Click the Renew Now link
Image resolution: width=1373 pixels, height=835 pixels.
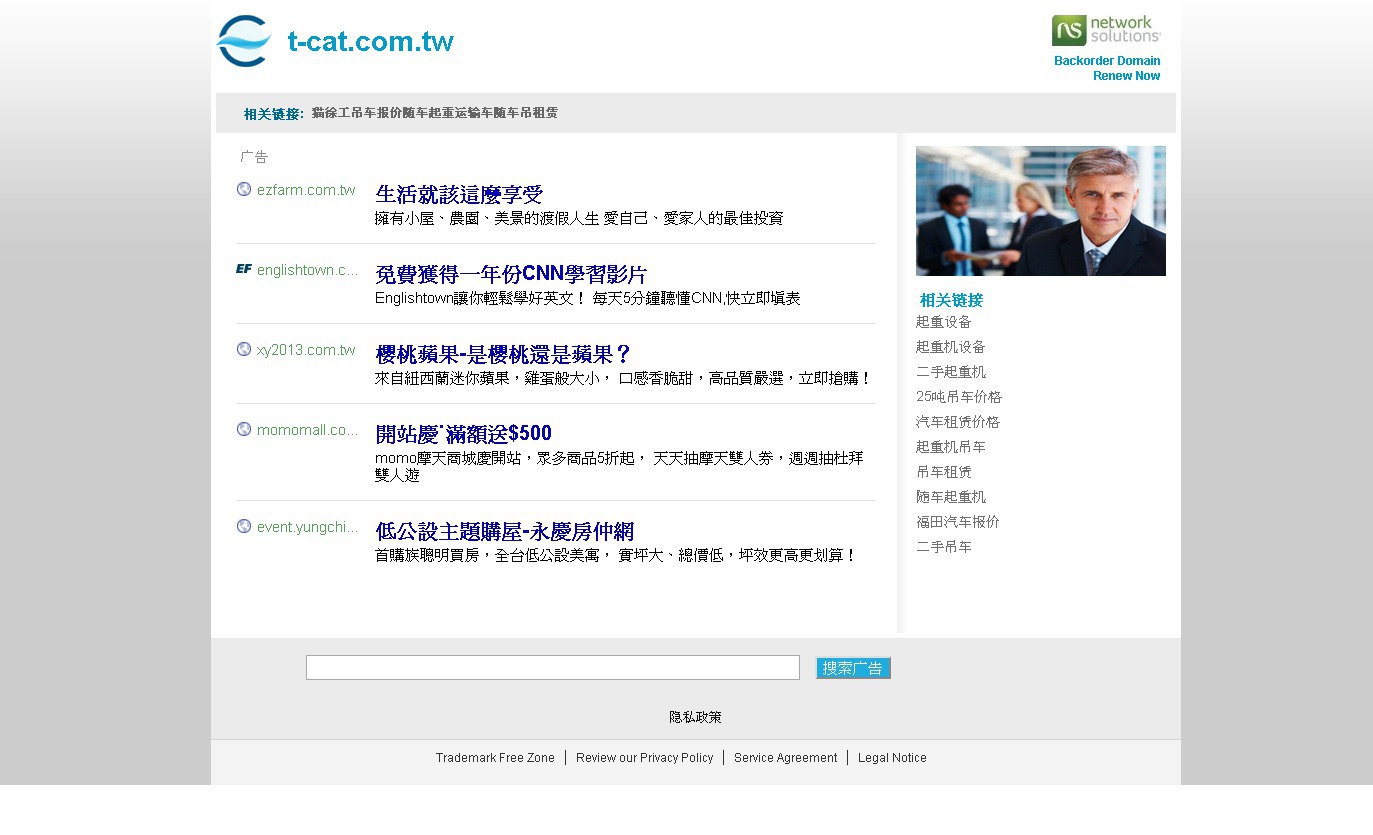tap(1127, 76)
